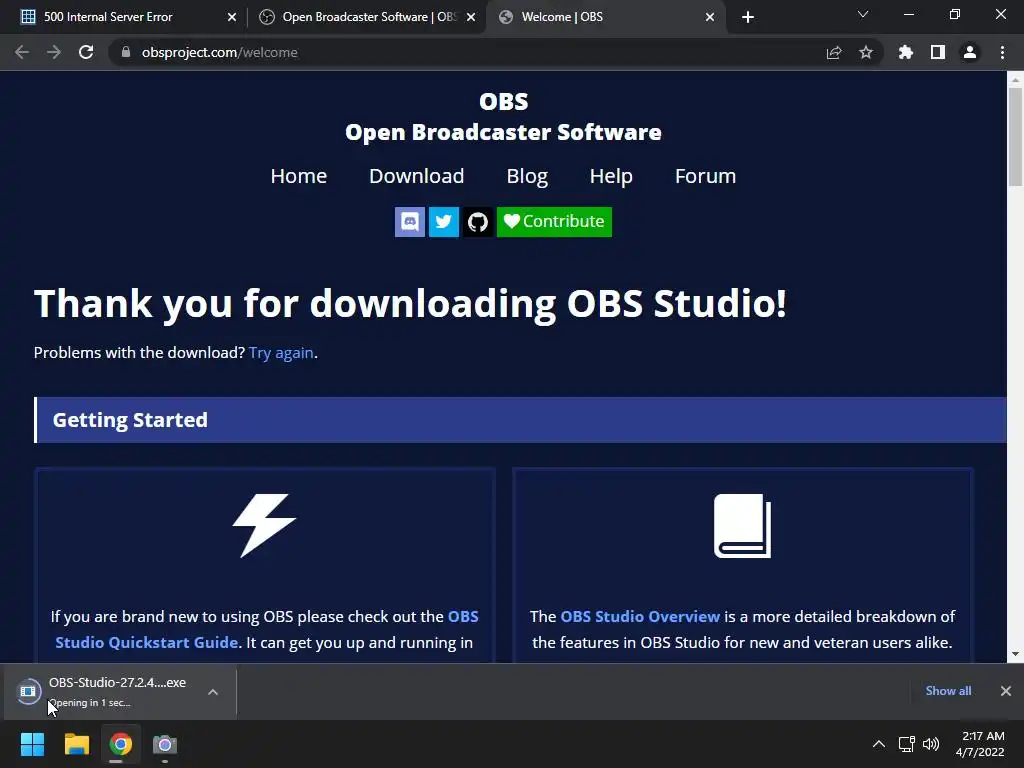Close the Welcome | OBS tab
The height and width of the screenshot is (768, 1024).
[710, 17]
